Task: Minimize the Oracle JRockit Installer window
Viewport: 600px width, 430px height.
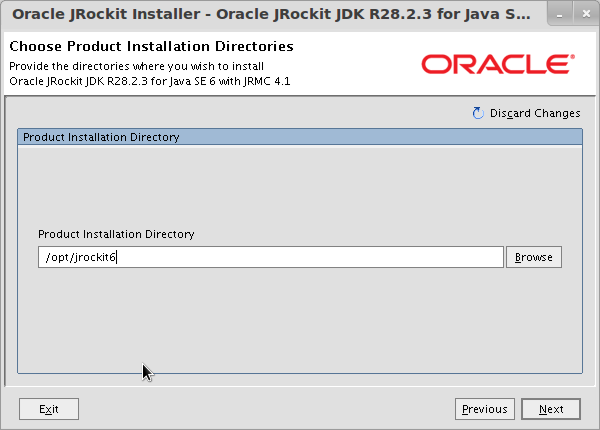Action: point(560,15)
